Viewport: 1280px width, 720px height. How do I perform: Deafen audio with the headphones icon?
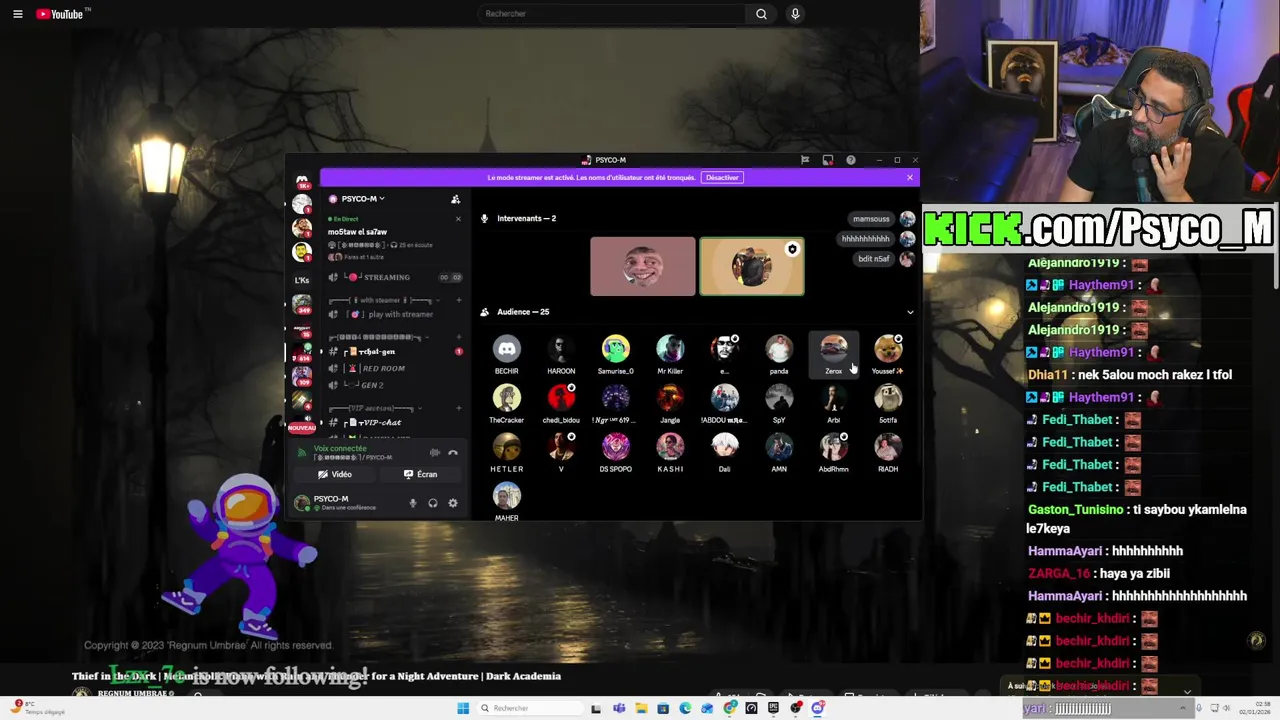point(433,503)
